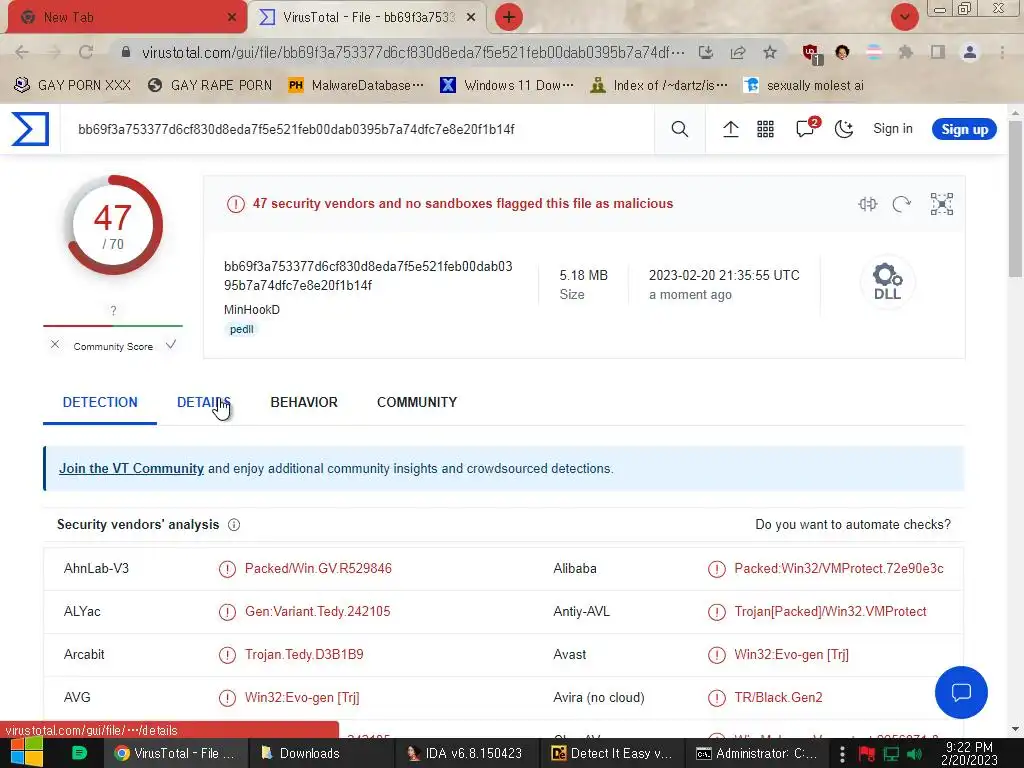Open a new tab with the plus button

click(x=509, y=17)
